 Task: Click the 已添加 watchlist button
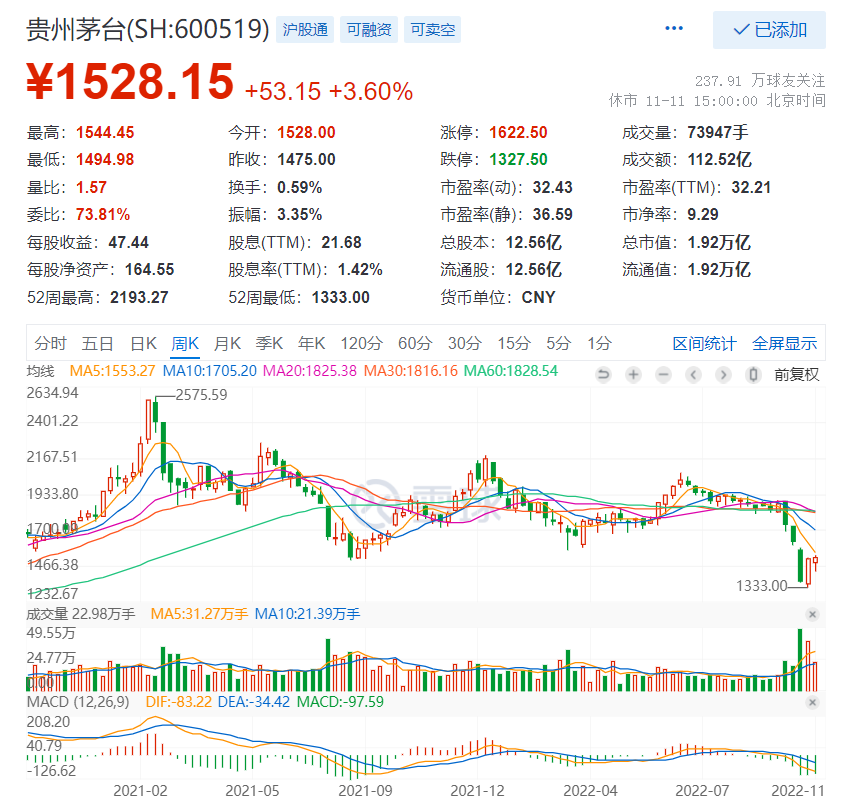tap(769, 30)
